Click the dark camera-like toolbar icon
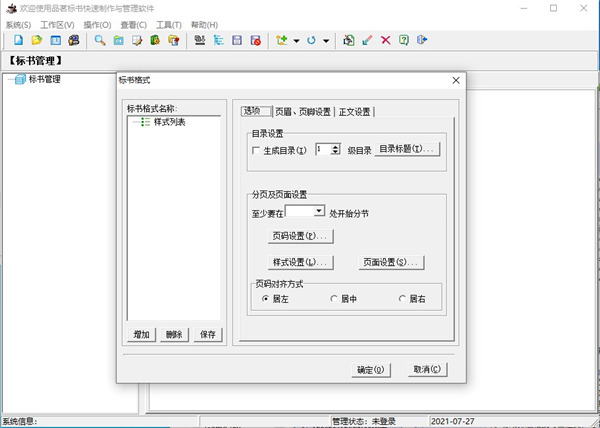 [x=74, y=40]
